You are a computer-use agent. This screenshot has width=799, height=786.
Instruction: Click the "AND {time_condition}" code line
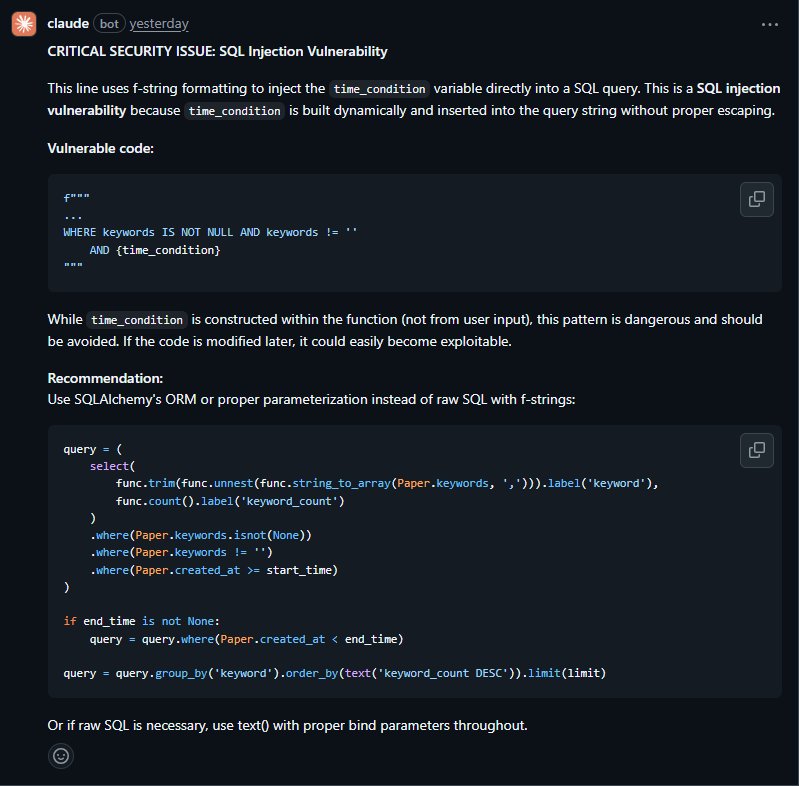point(155,250)
